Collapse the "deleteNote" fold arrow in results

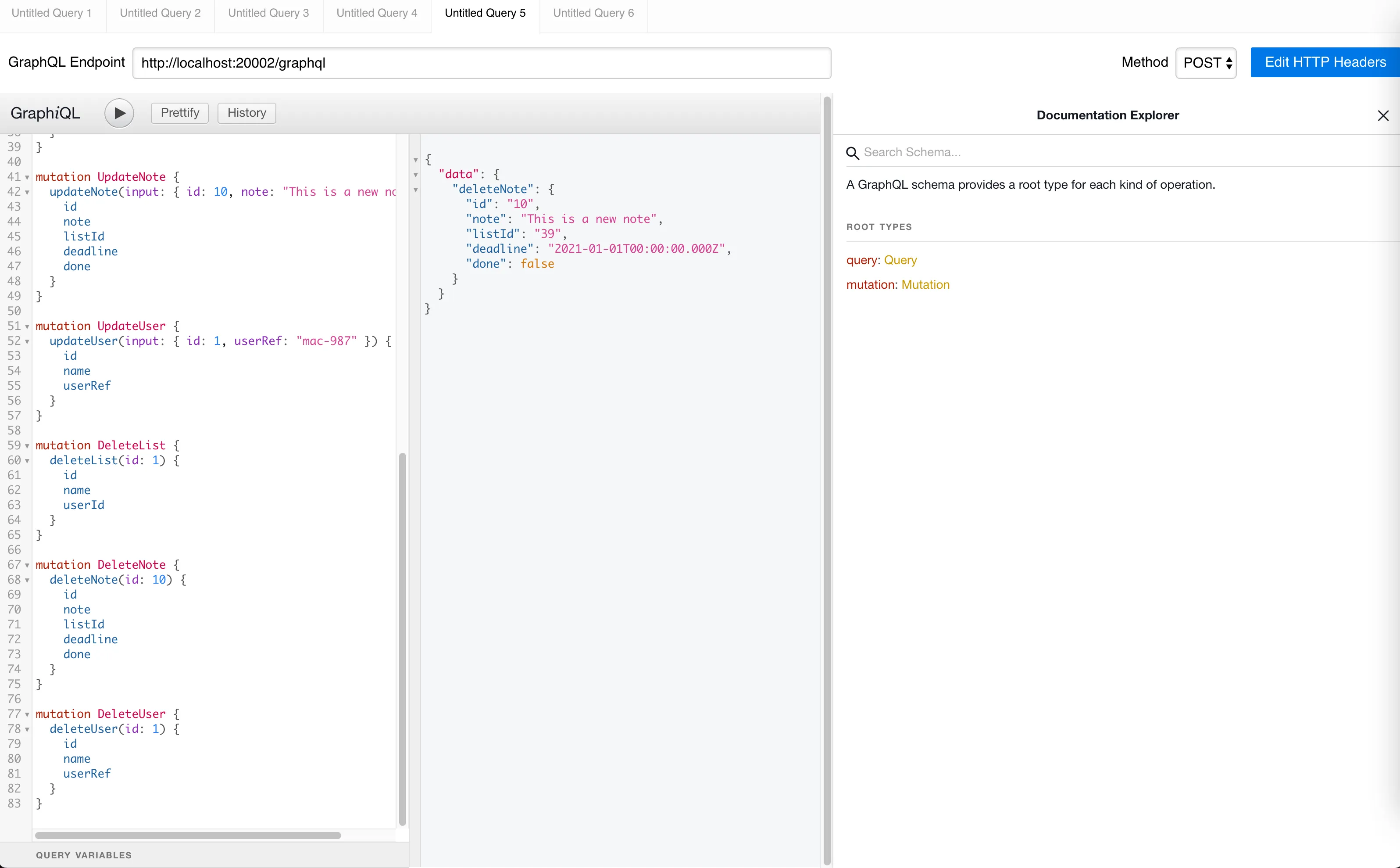click(415, 190)
